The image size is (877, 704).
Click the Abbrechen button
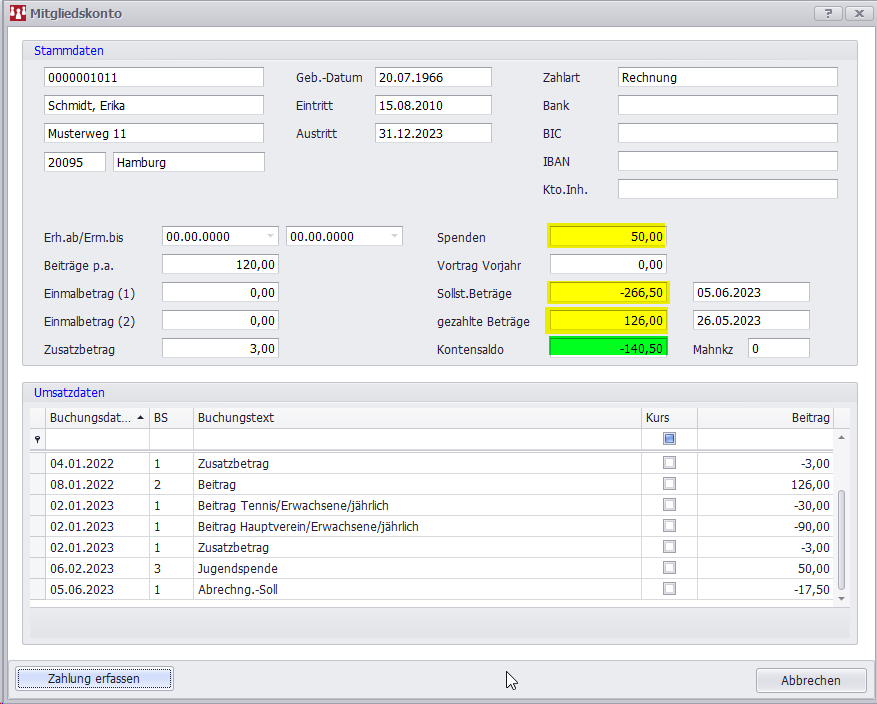pyautogui.click(x=810, y=680)
